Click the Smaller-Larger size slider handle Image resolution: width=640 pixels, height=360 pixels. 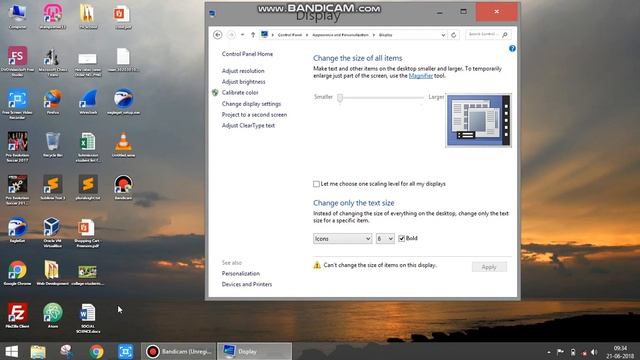[340, 98]
